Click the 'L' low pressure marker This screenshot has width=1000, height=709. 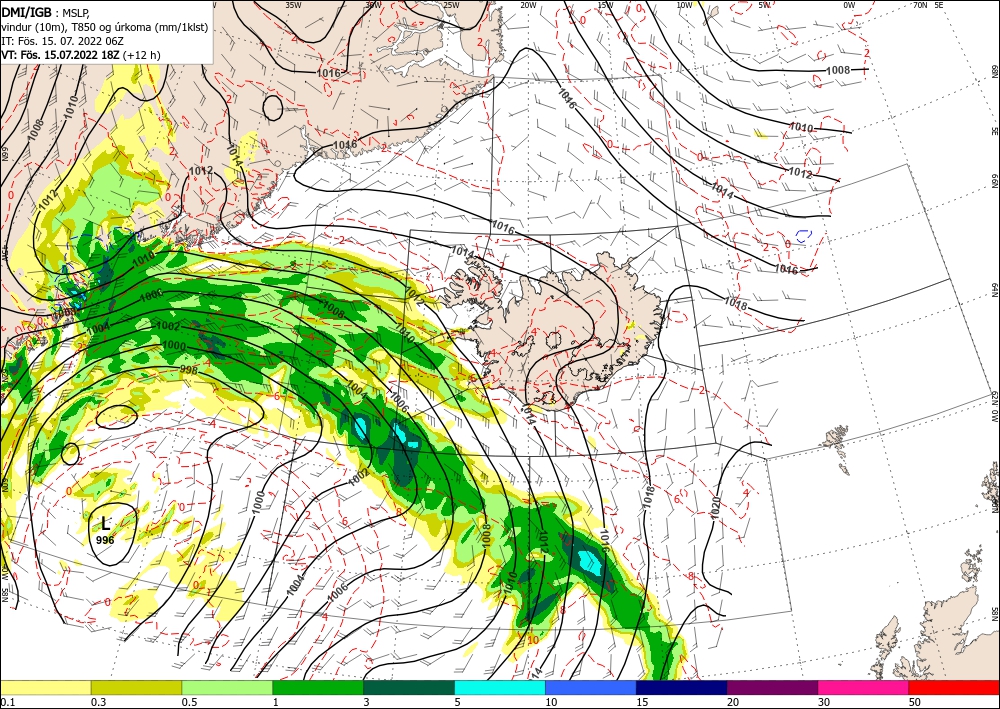pyautogui.click(x=105, y=524)
